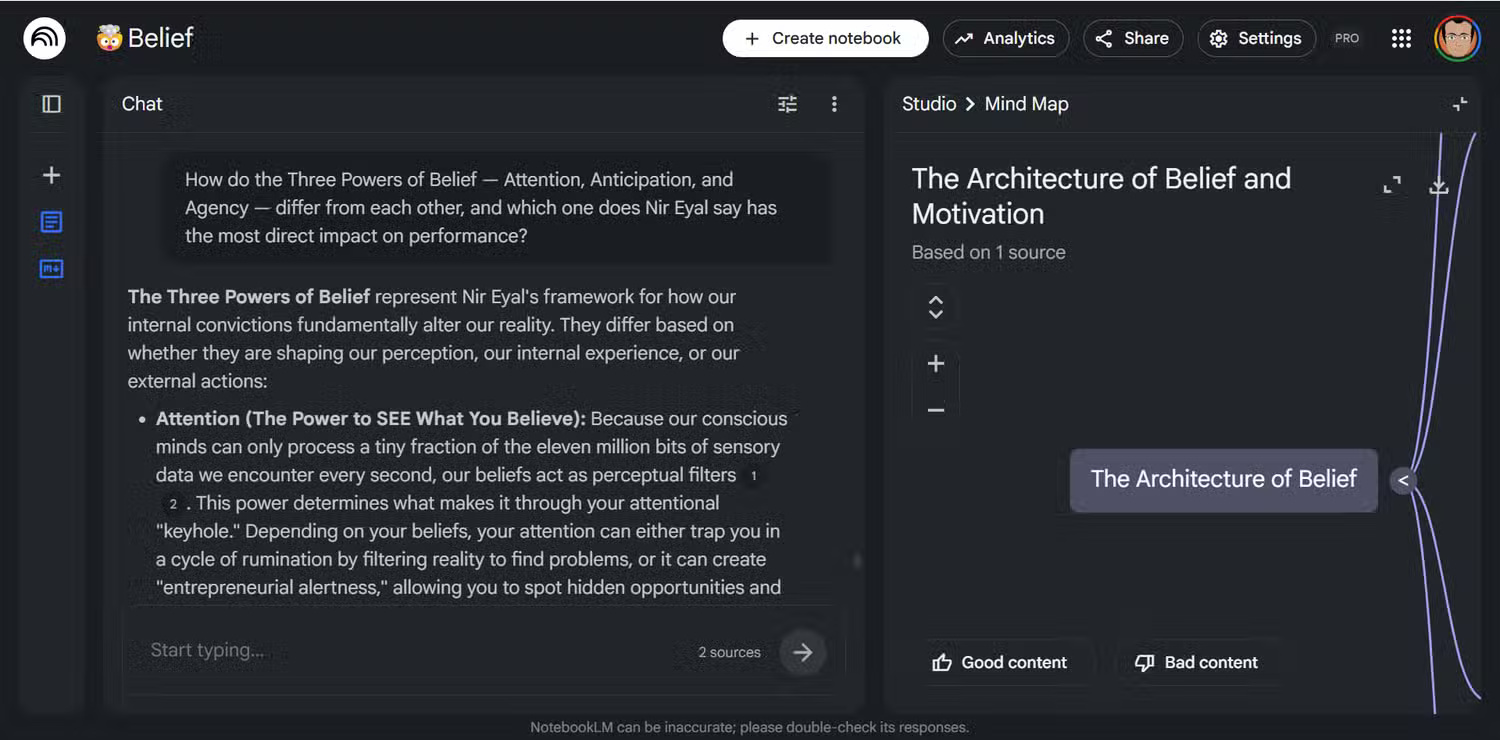This screenshot has height=740, width=1500.
Task: Expand or collapse all mind map nodes
Action: [936, 307]
